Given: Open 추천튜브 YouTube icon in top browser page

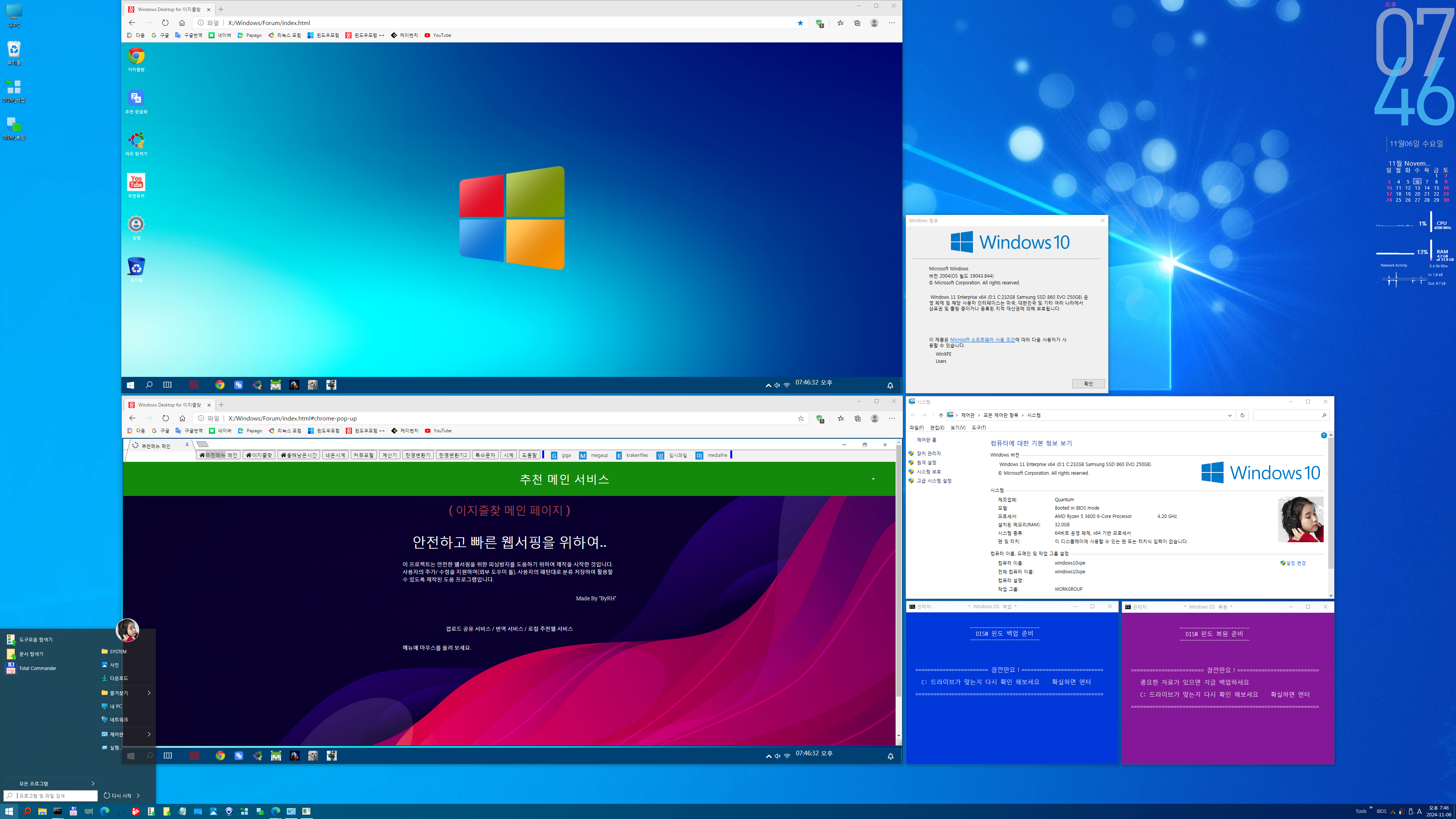Looking at the screenshot, I should pyautogui.click(x=136, y=182).
